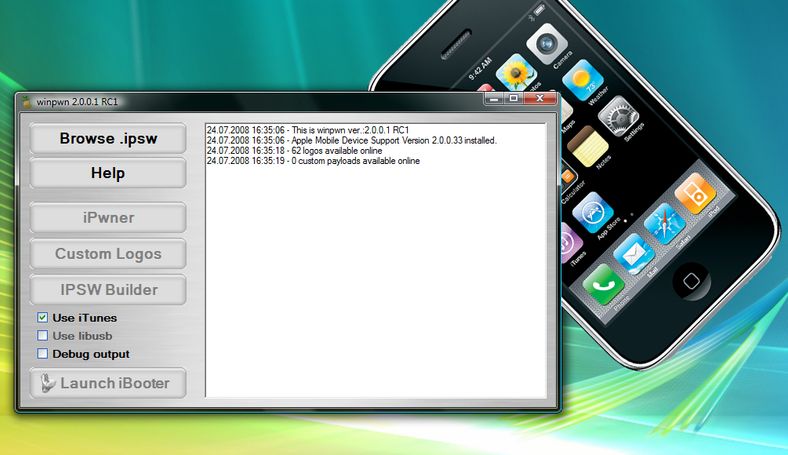Click Launch iBooter button
The height and width of the screenshot is (455, 788).
click(108, 383)
